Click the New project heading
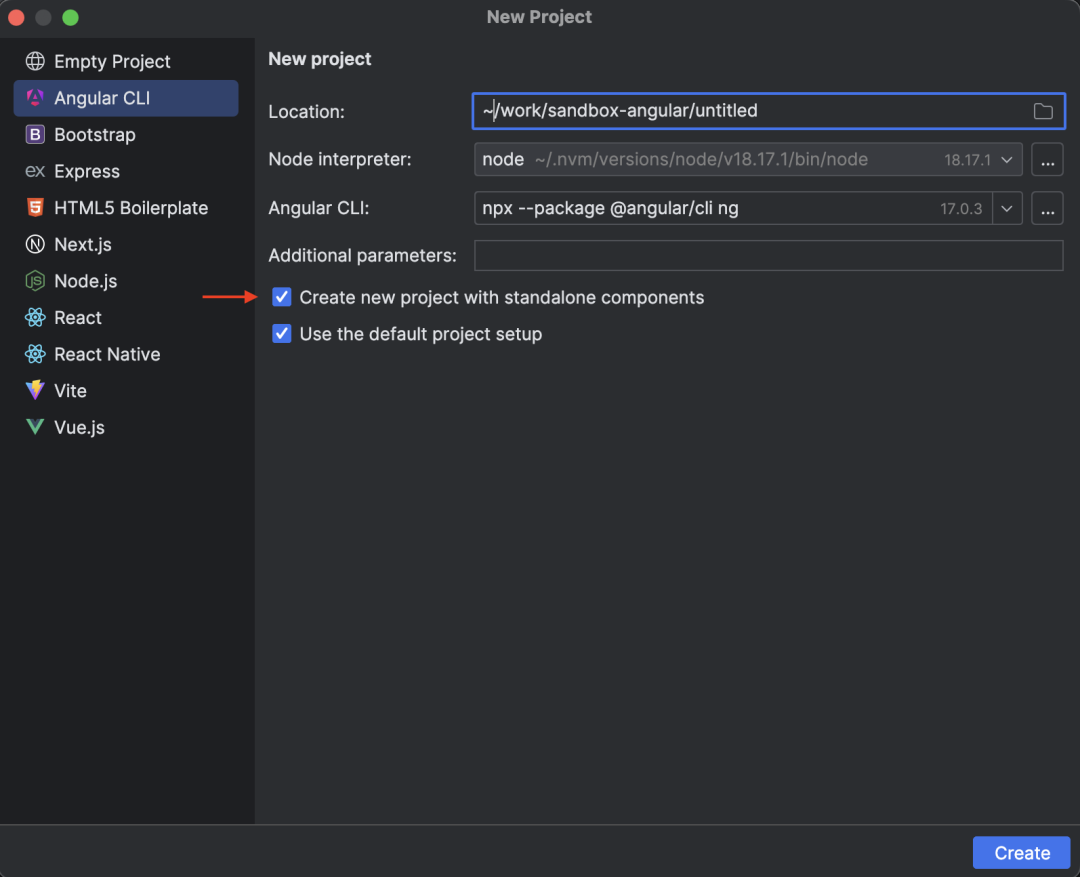Image resolution: width=1080 pixels, height=877 pixels. (320, 59)
